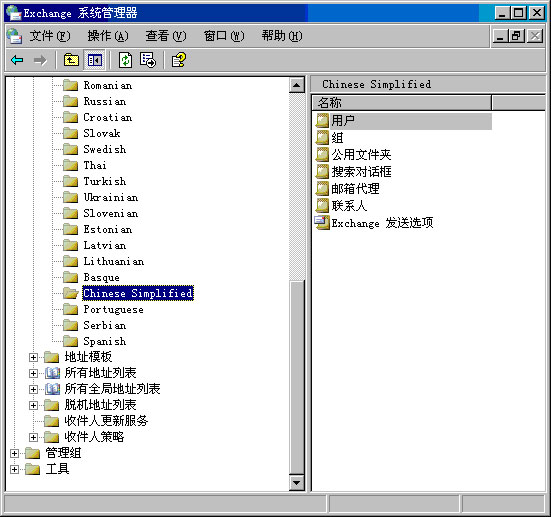Click the Export List toolbar icon
Viewport: 551px width, 517px height.
coord(148,60)
